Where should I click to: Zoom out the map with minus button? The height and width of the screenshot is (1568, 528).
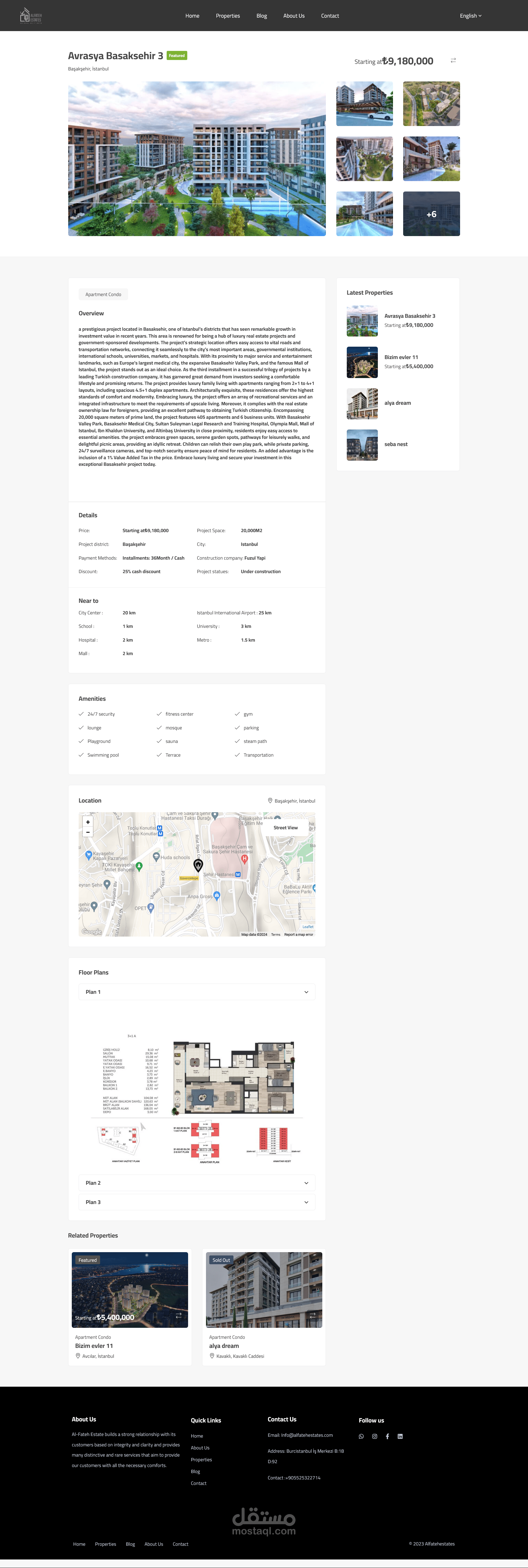(x=88, y=832)
